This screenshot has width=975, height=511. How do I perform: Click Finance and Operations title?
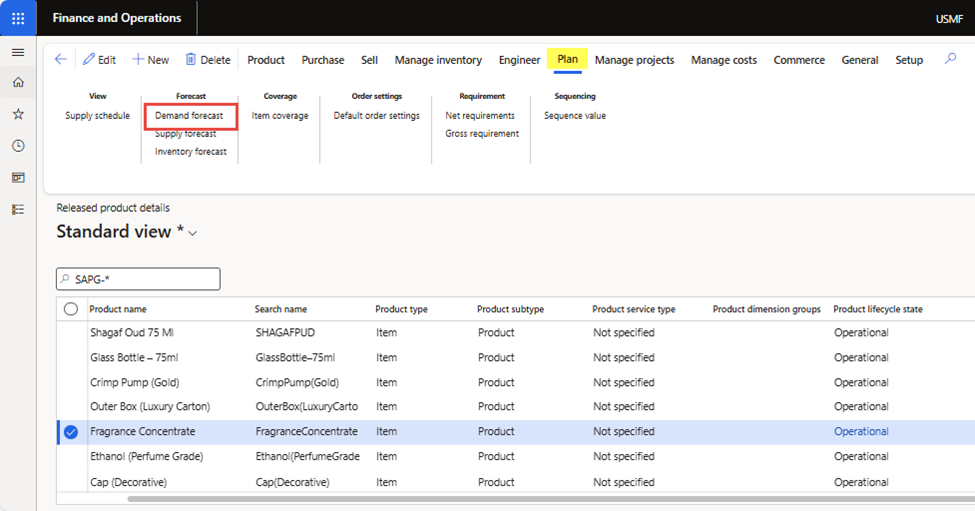click(117, 18)
